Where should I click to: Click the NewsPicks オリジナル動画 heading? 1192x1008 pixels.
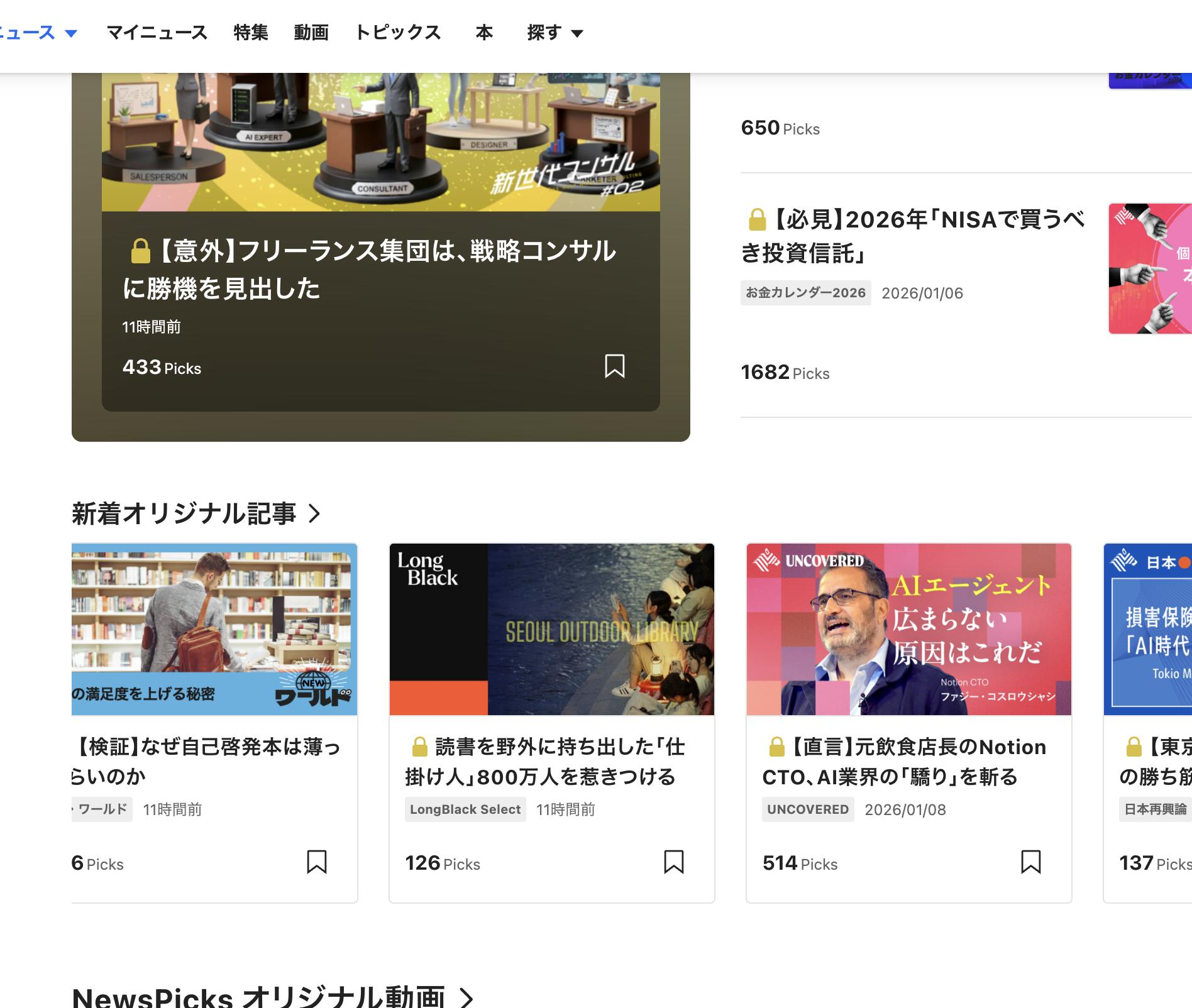coord(258,998)
